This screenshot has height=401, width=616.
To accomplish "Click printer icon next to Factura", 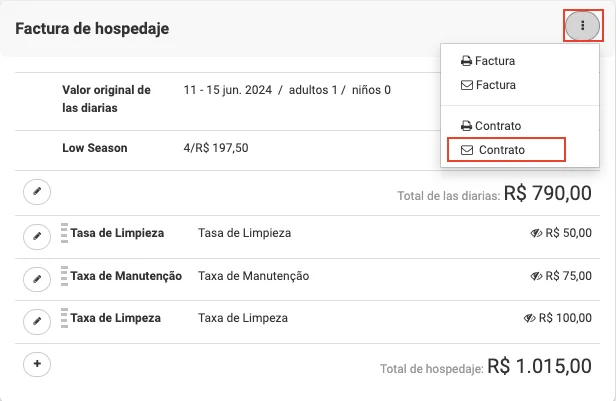I will tap(466, 61).
